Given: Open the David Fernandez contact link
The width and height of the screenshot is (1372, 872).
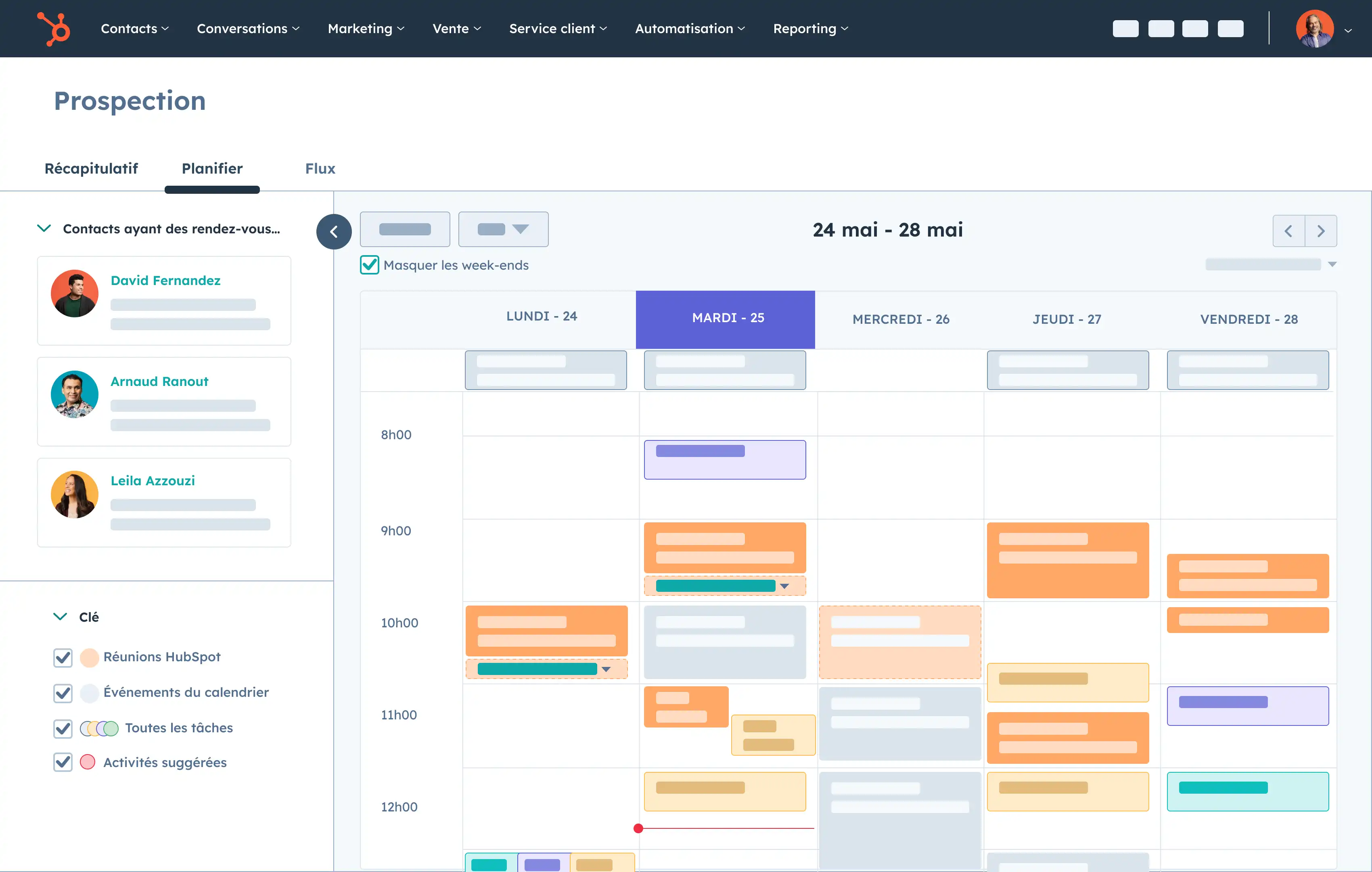Looking at the screenshot, I should [165, 281].
